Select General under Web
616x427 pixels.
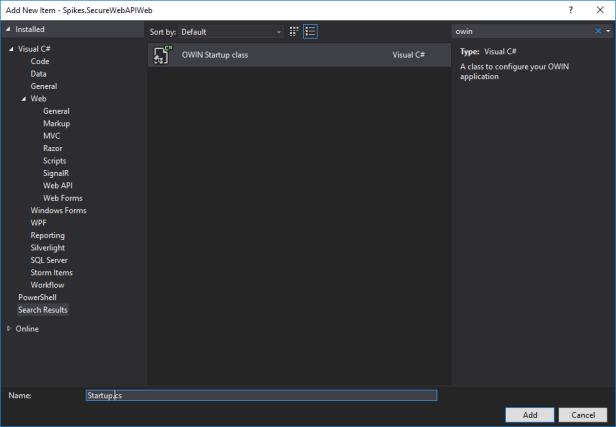(x=56, y=111)
